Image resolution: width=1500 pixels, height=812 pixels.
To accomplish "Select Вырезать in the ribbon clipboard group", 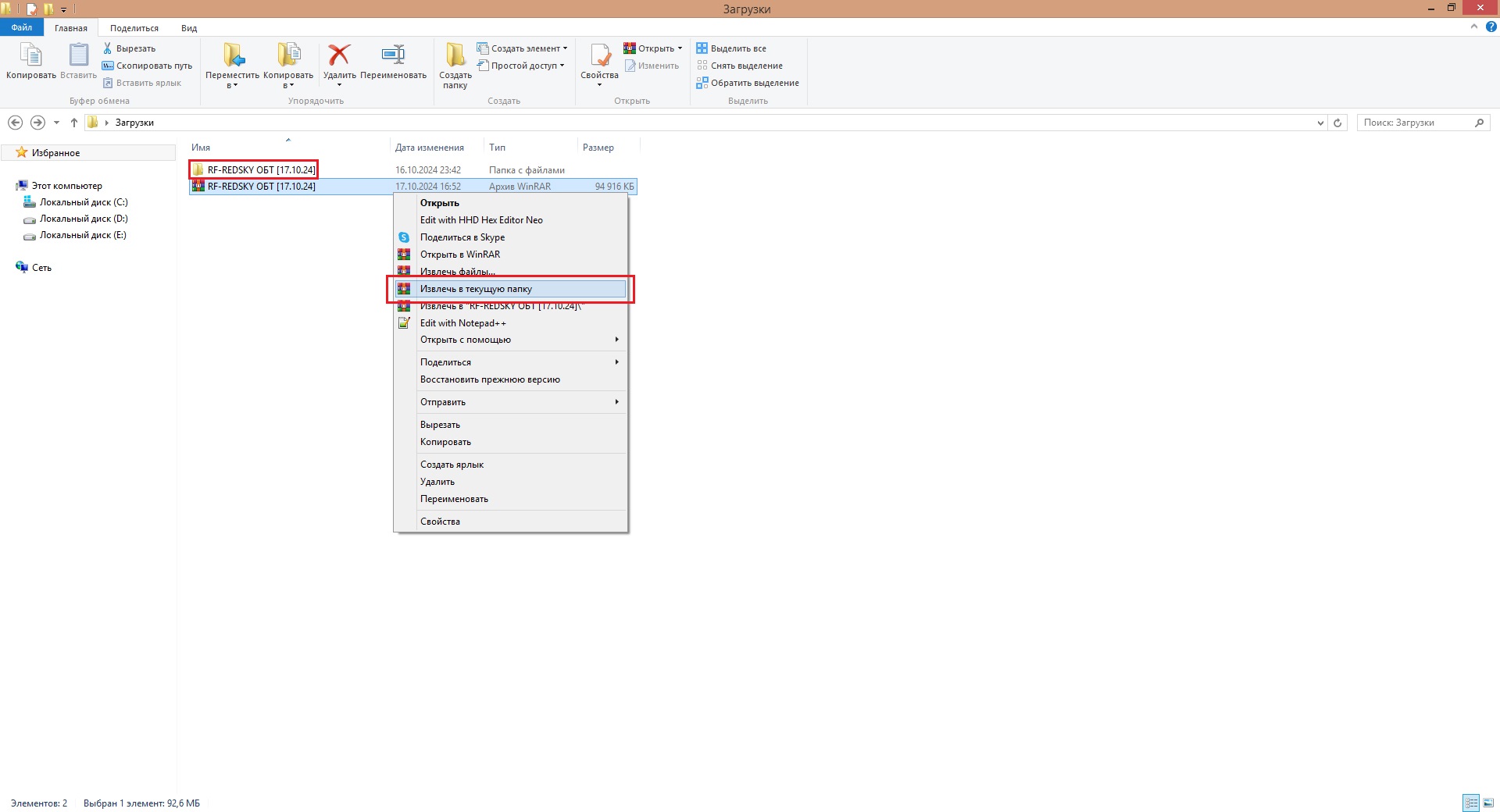I will point(129,48).
